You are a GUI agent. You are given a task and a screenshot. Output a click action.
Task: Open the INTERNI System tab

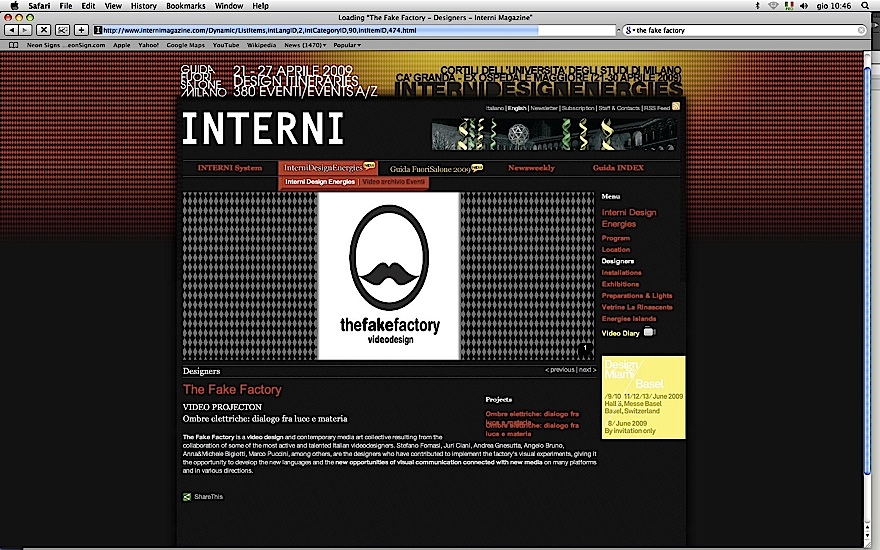(x=229, y=168)
